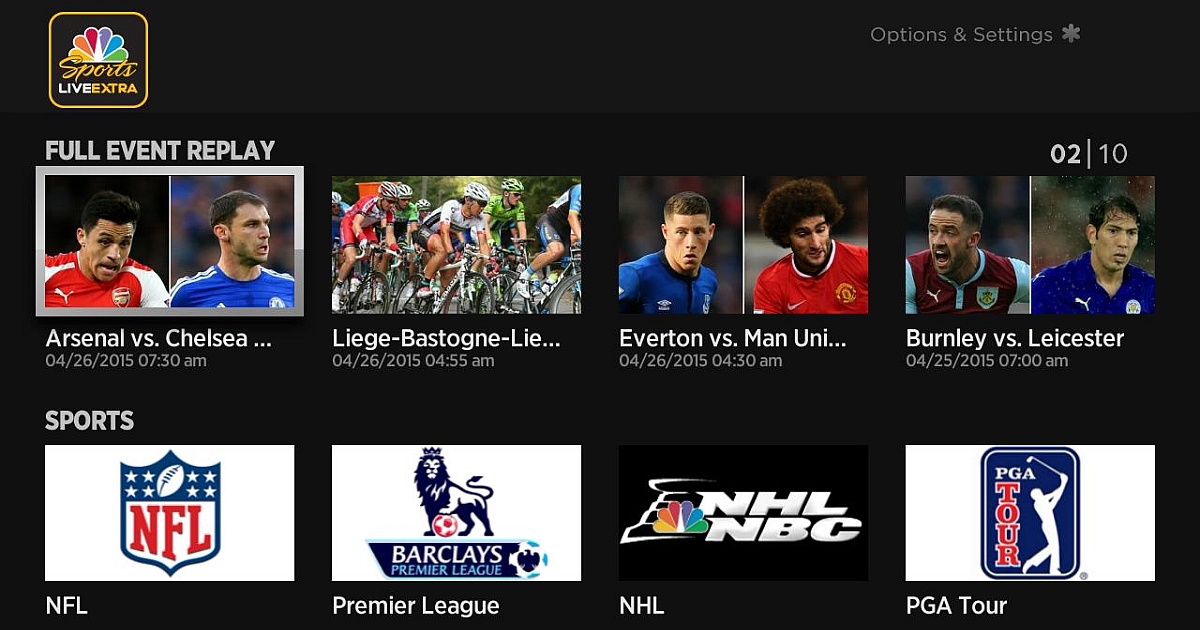Open Options & Settings text
Screen dimensions: 1200x630
[962, 35]
